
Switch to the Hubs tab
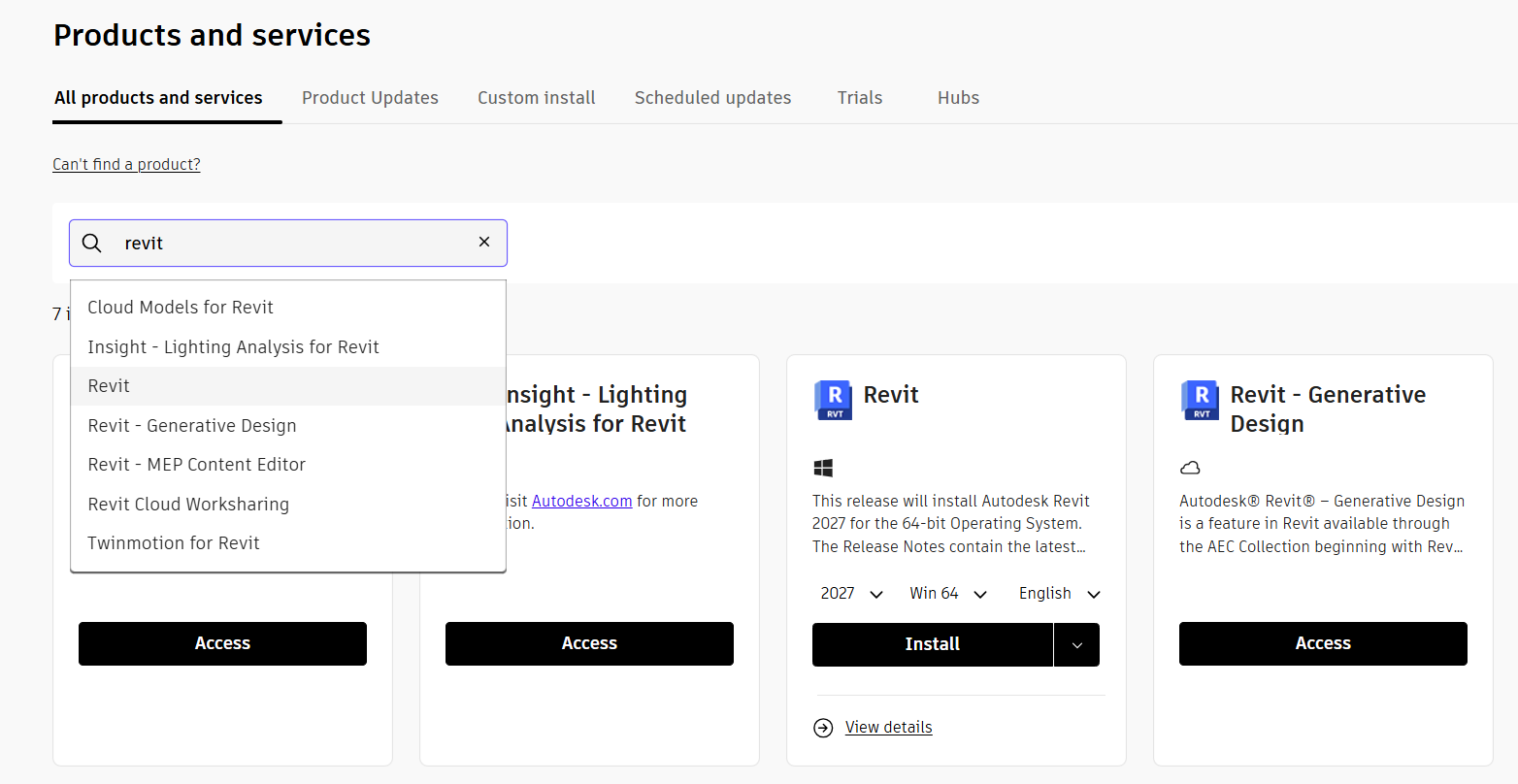[958, 98]
